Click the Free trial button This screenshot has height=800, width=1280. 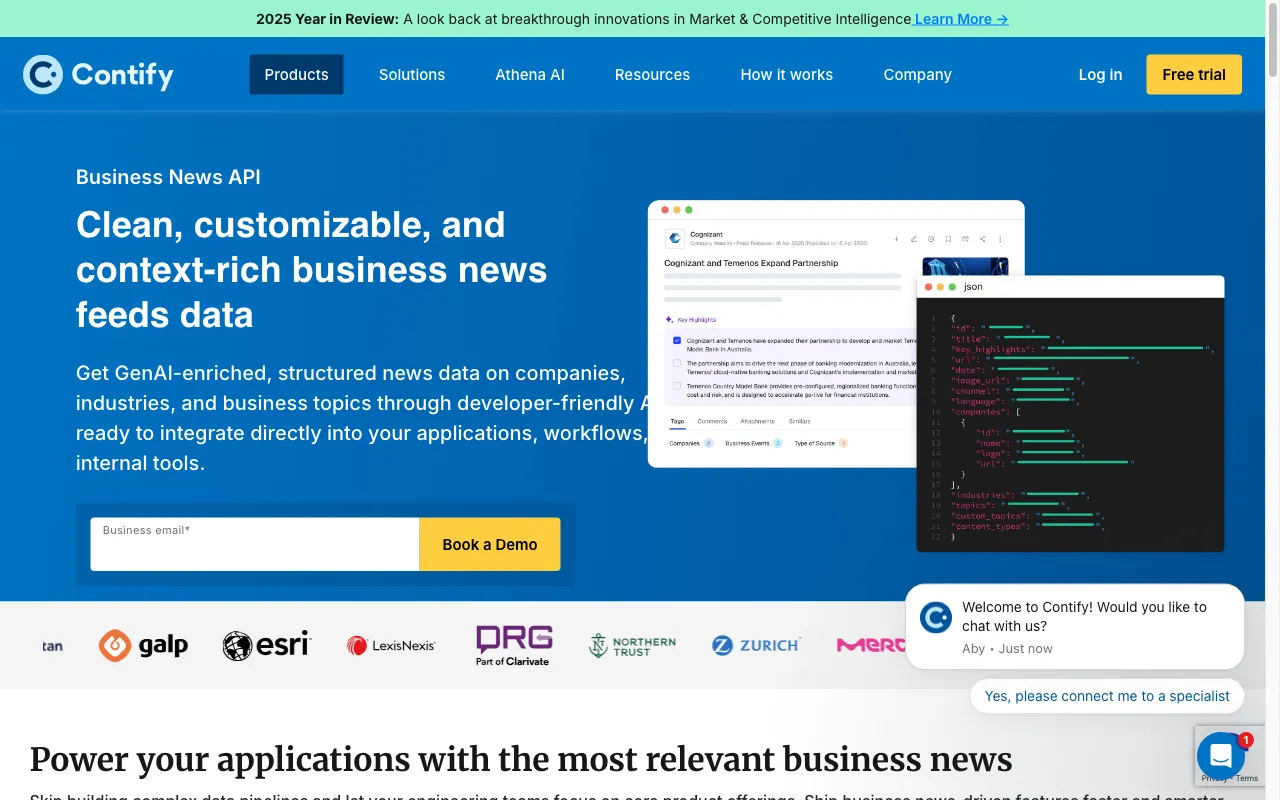(x=1194, y=74)
